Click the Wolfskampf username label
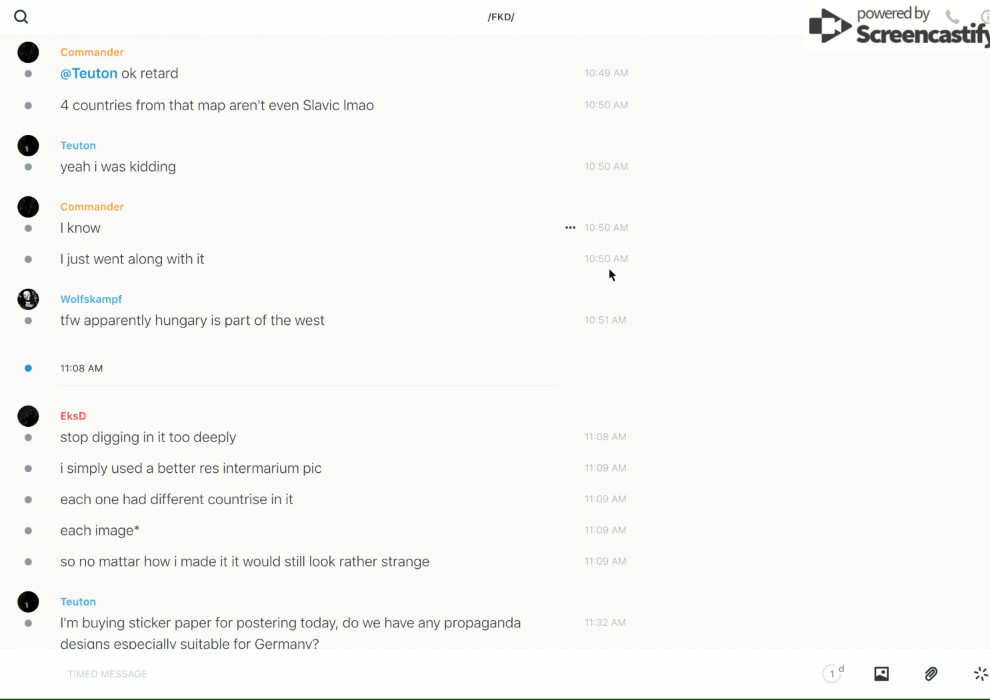The image size is (990, 700). point(91,299)
